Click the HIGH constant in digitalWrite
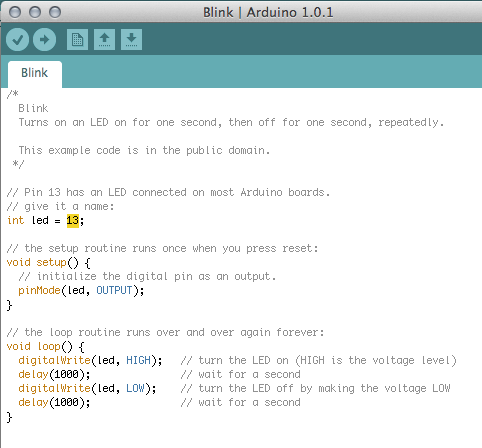 138,360
